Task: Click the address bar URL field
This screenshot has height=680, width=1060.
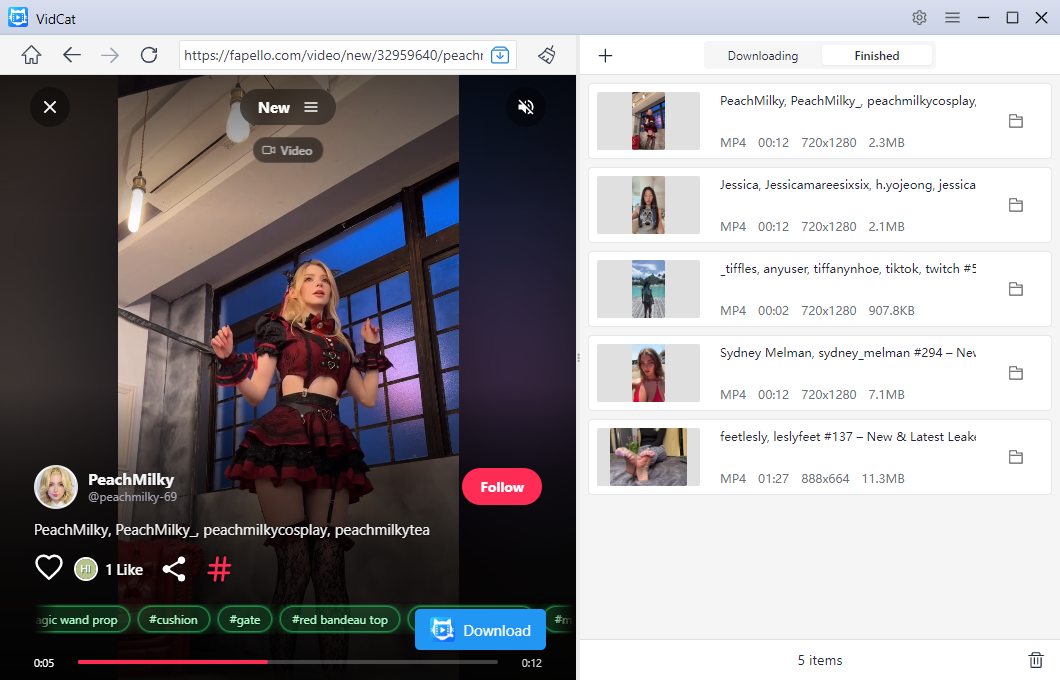Action: [334, 55]
